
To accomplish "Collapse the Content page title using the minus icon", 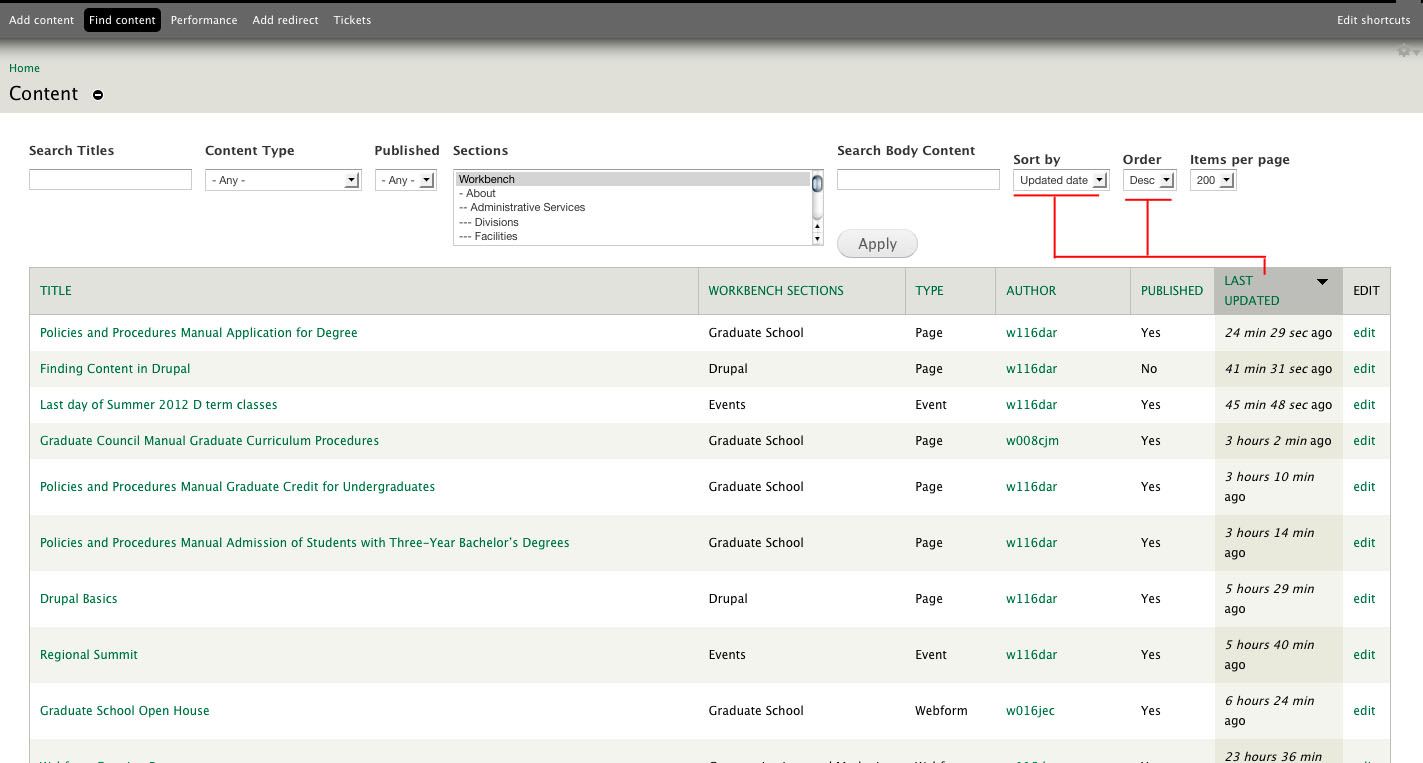I will click(97, 95).
